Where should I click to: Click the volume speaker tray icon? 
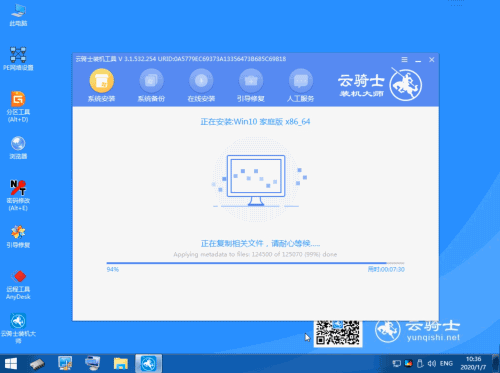pos(432,363)
